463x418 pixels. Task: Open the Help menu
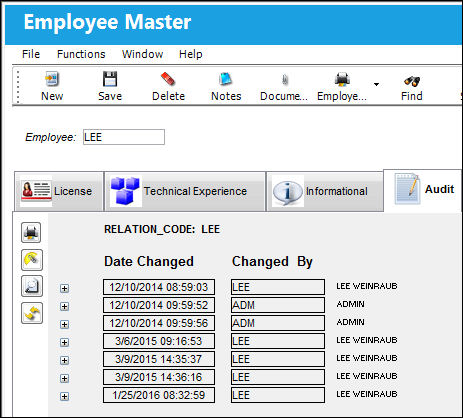191,54
